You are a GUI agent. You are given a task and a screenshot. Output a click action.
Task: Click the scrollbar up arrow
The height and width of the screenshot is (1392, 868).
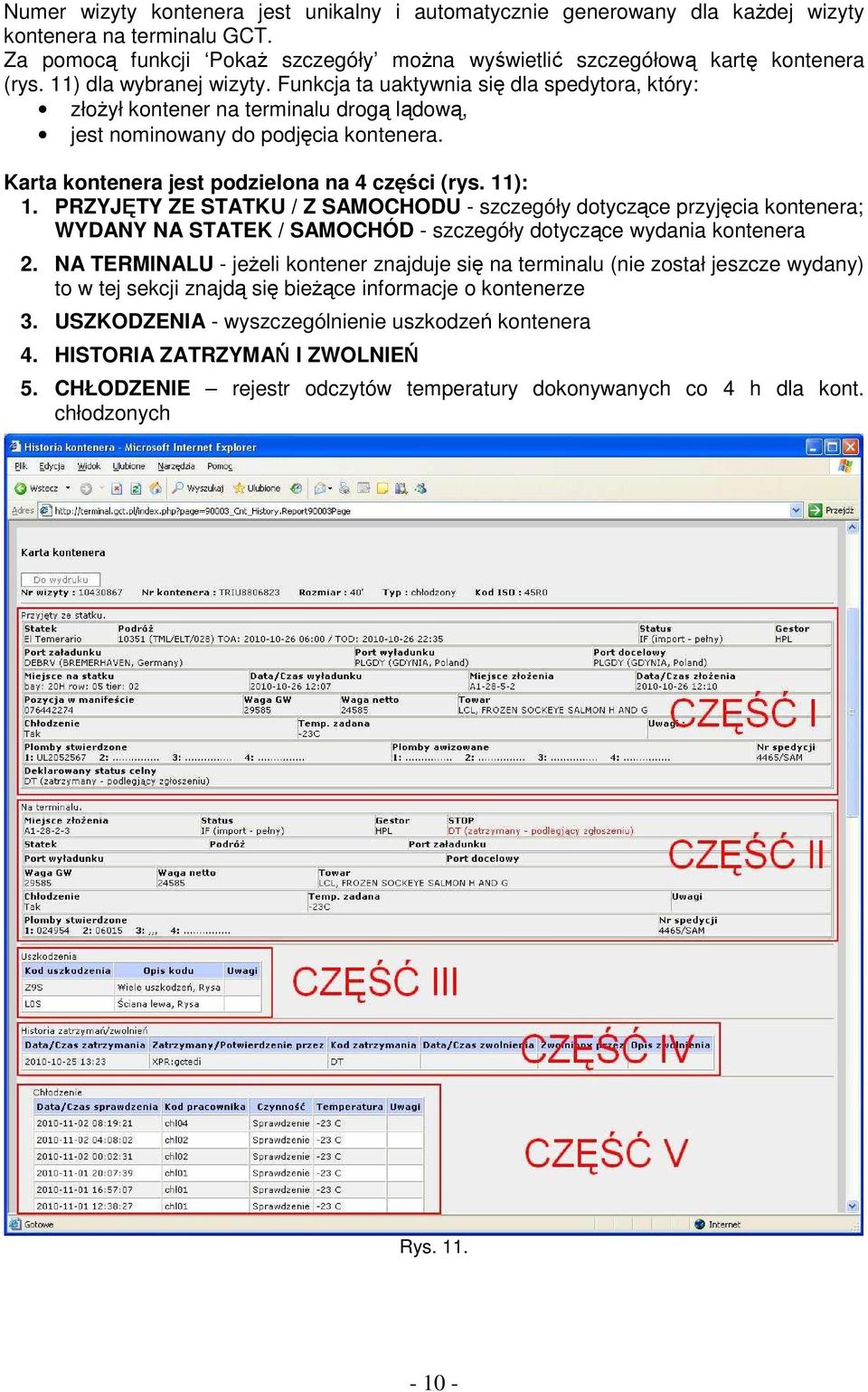pyautogui.click(x=852, y=527)
